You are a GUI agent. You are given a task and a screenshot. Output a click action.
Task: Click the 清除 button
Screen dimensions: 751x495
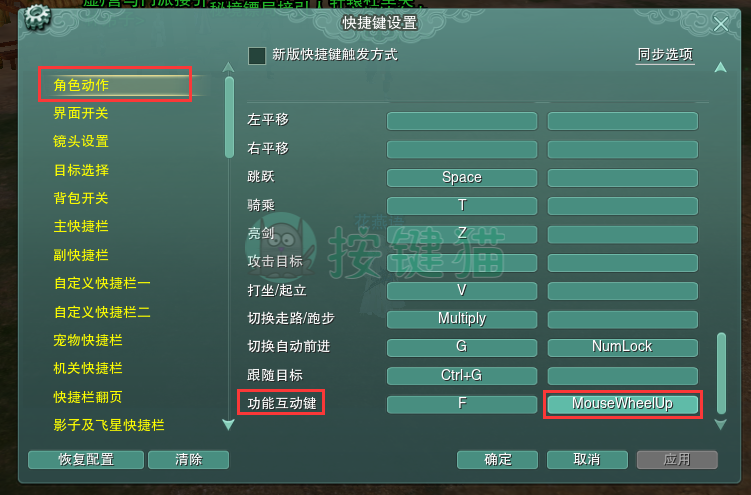188,460
